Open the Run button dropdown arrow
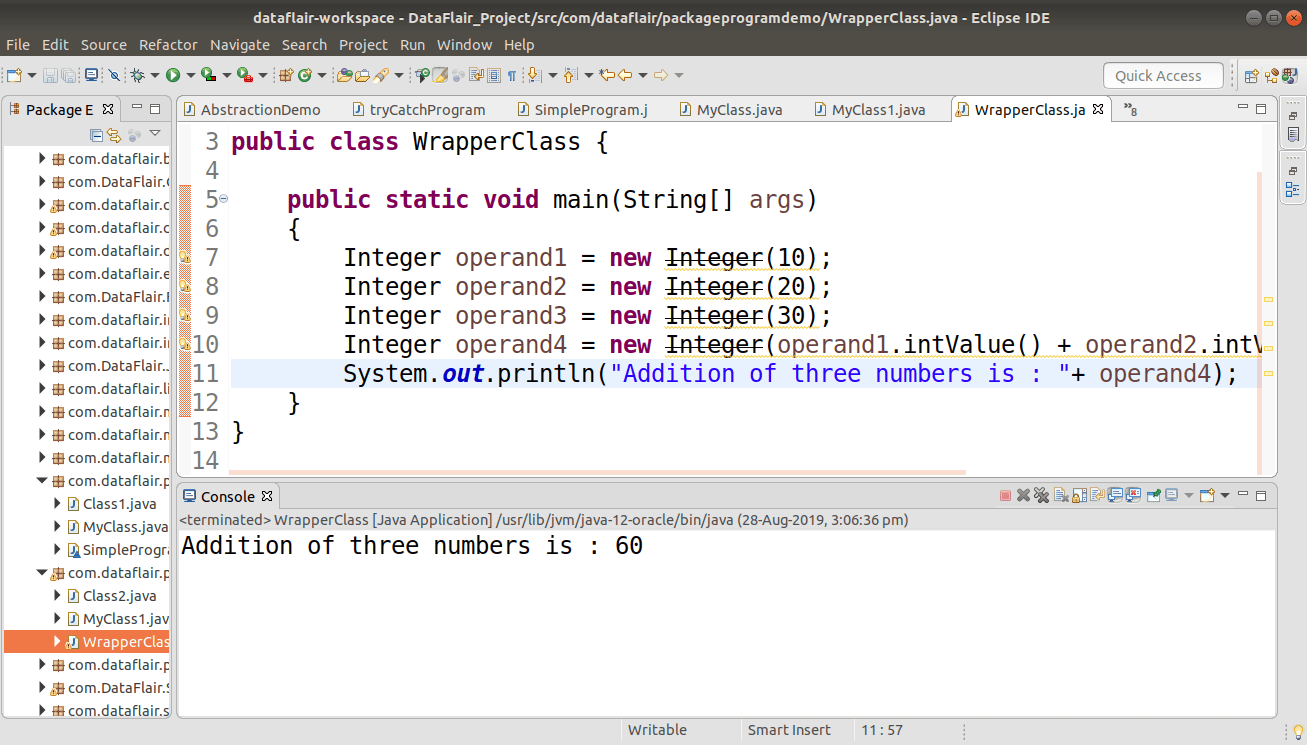Image resolution: width=1307 pixels, height=745 pixels. click(189, 75)
